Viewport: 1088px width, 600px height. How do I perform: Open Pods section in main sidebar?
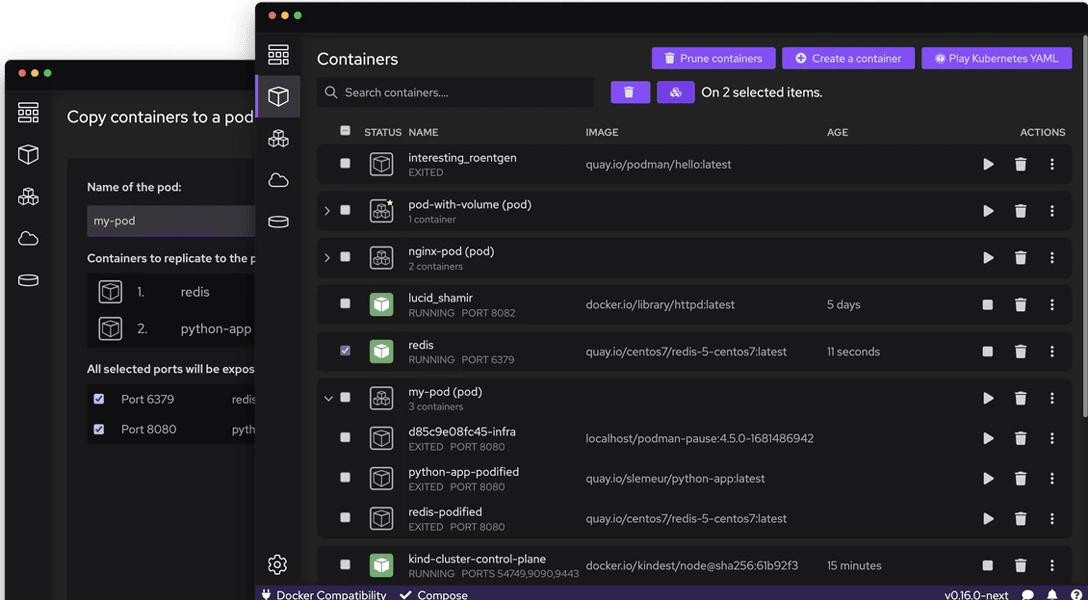278,139
